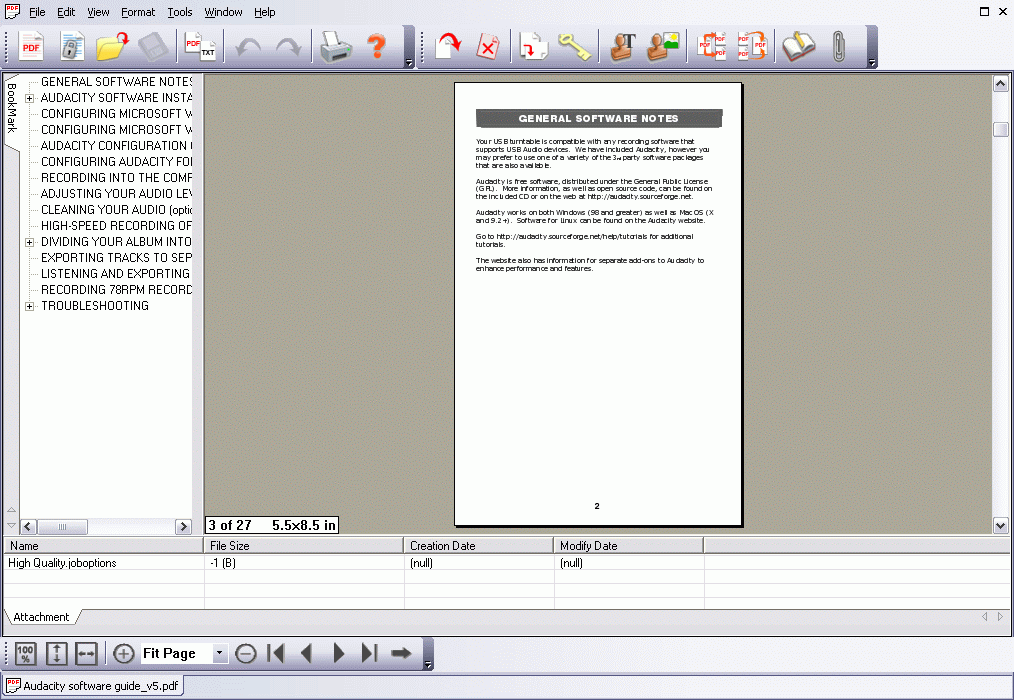Rotate the current page

coord(447,46)
